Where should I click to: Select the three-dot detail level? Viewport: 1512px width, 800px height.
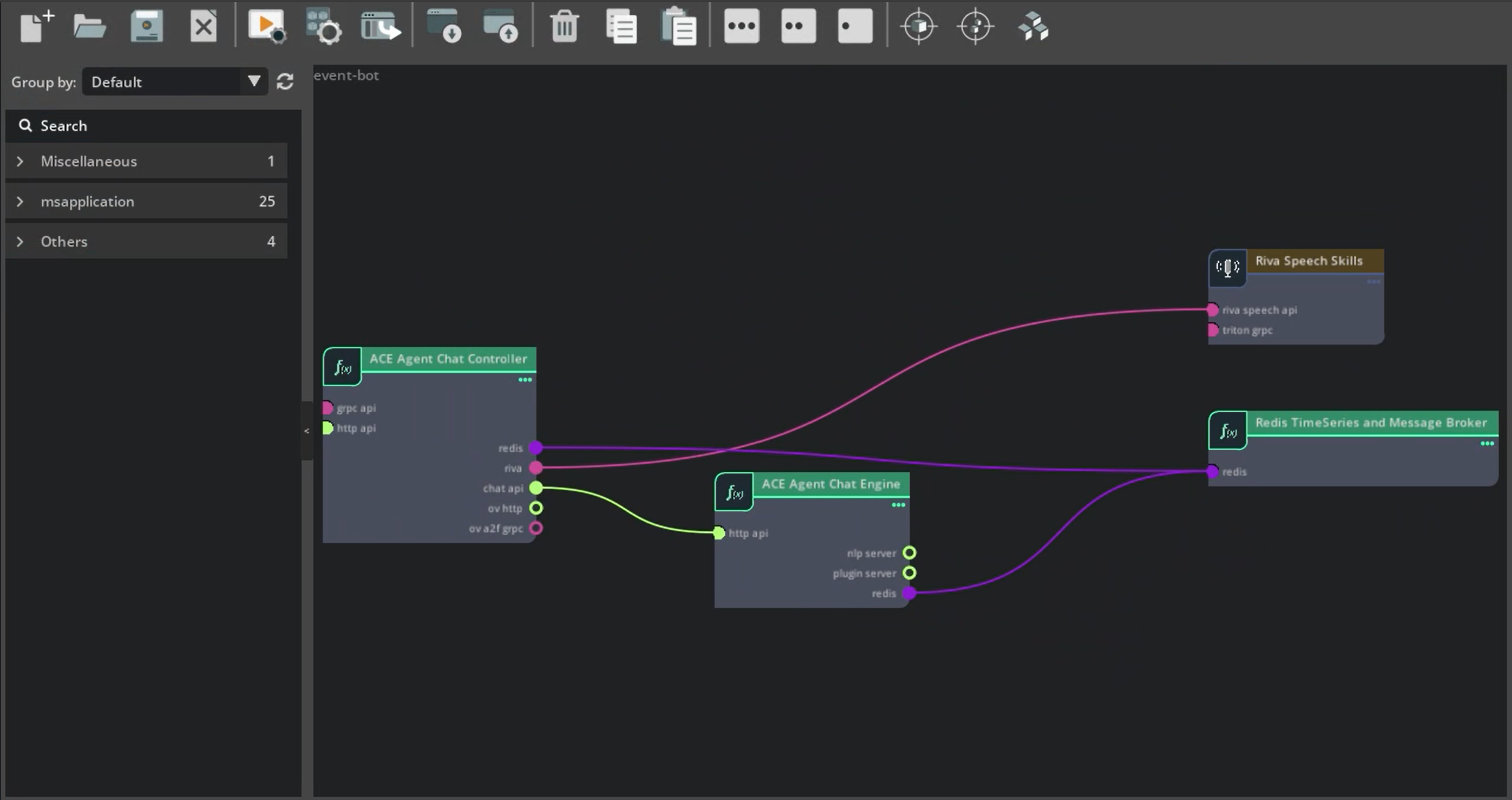[741, 26]
